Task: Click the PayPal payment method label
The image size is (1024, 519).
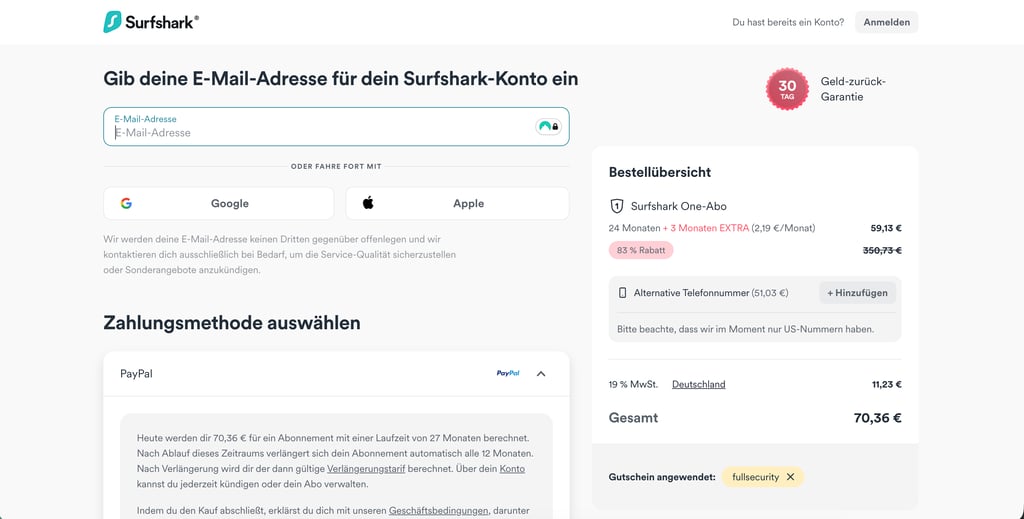Action: [x=136, y=373]
